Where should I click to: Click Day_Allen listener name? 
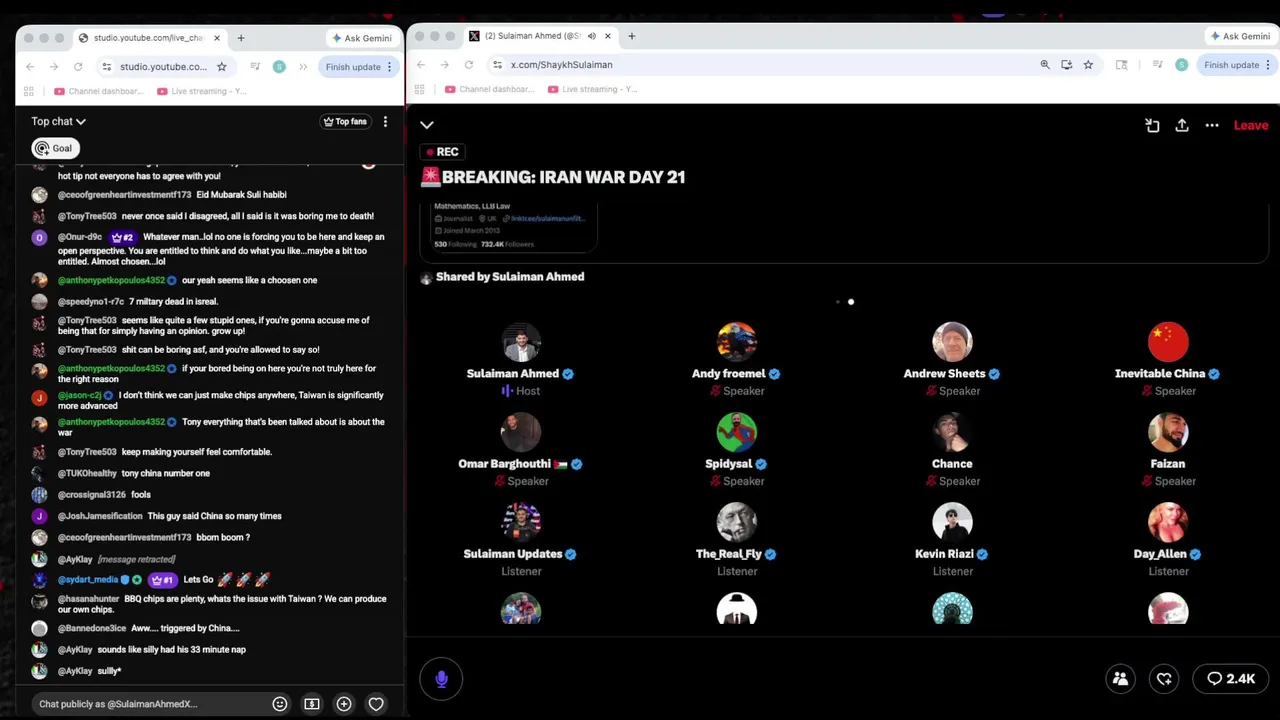(1160, 554)
